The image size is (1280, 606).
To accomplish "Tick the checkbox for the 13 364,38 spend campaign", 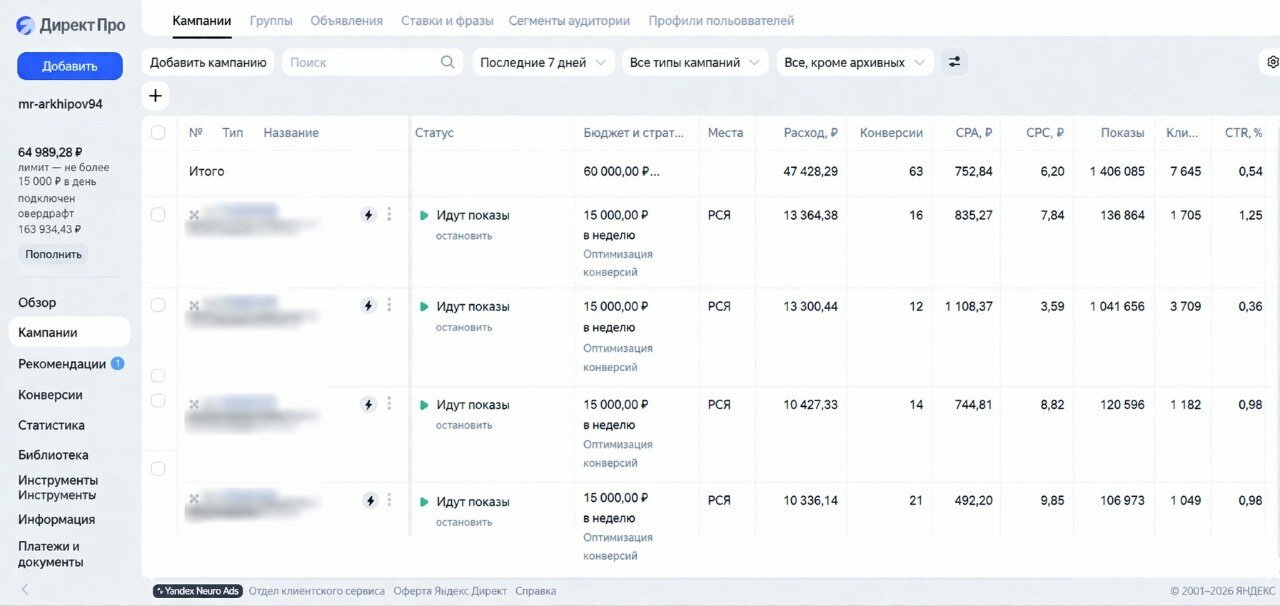I will point(158,214).
